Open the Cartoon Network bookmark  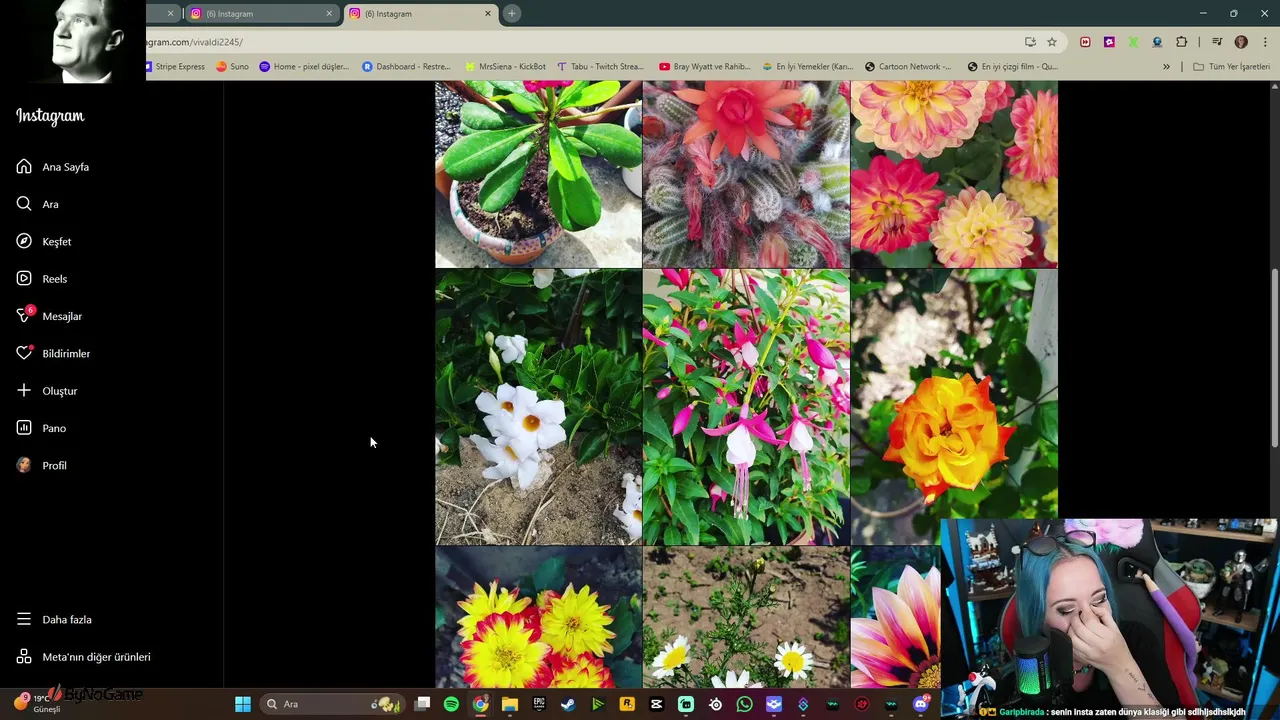[x=908, y=67]
